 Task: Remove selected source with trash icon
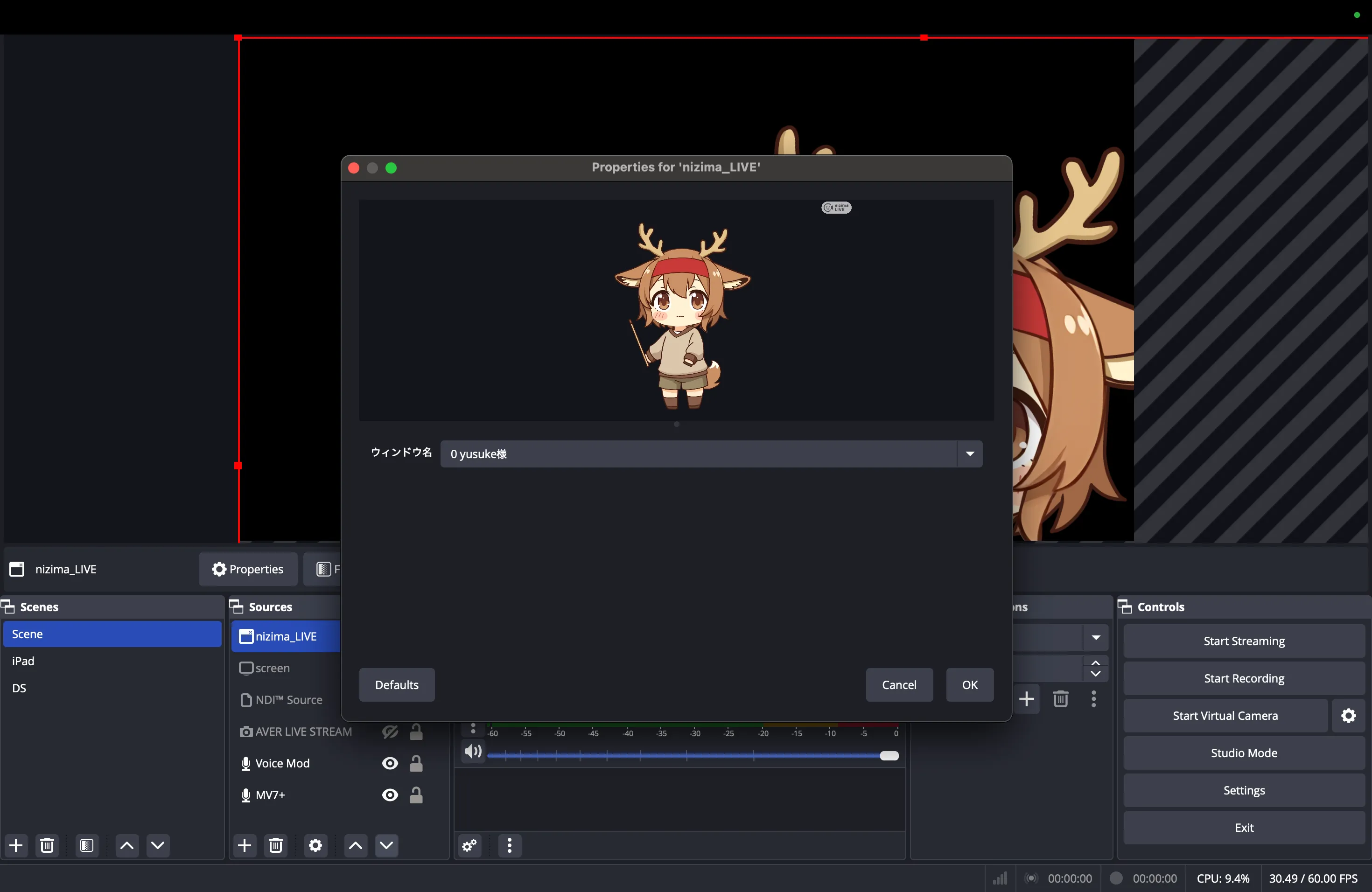(275, 845)
